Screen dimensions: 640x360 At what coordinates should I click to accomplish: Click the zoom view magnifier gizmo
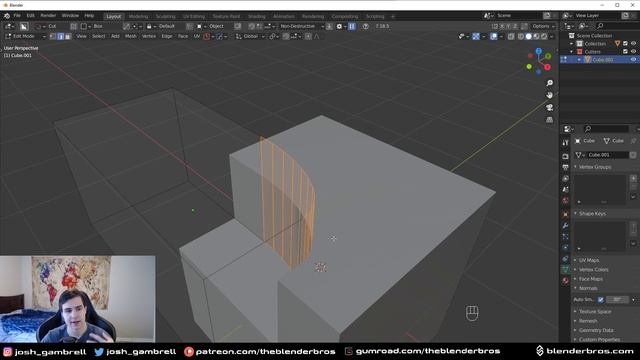click(549, 83)
